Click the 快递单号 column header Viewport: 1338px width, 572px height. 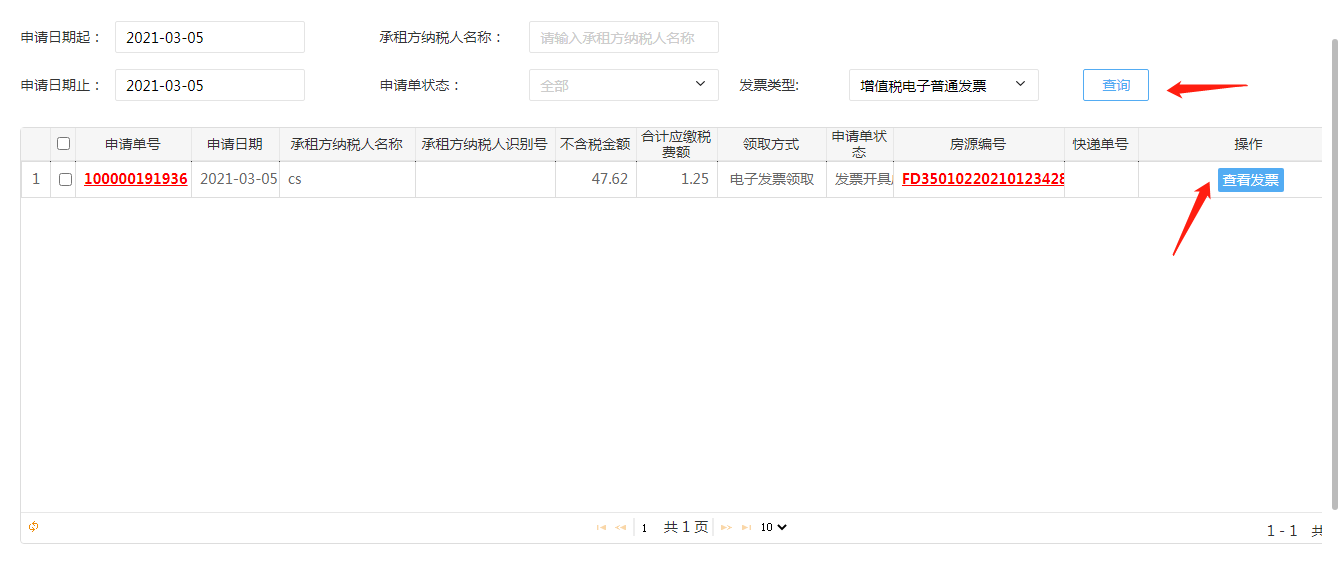(1101, 144)
